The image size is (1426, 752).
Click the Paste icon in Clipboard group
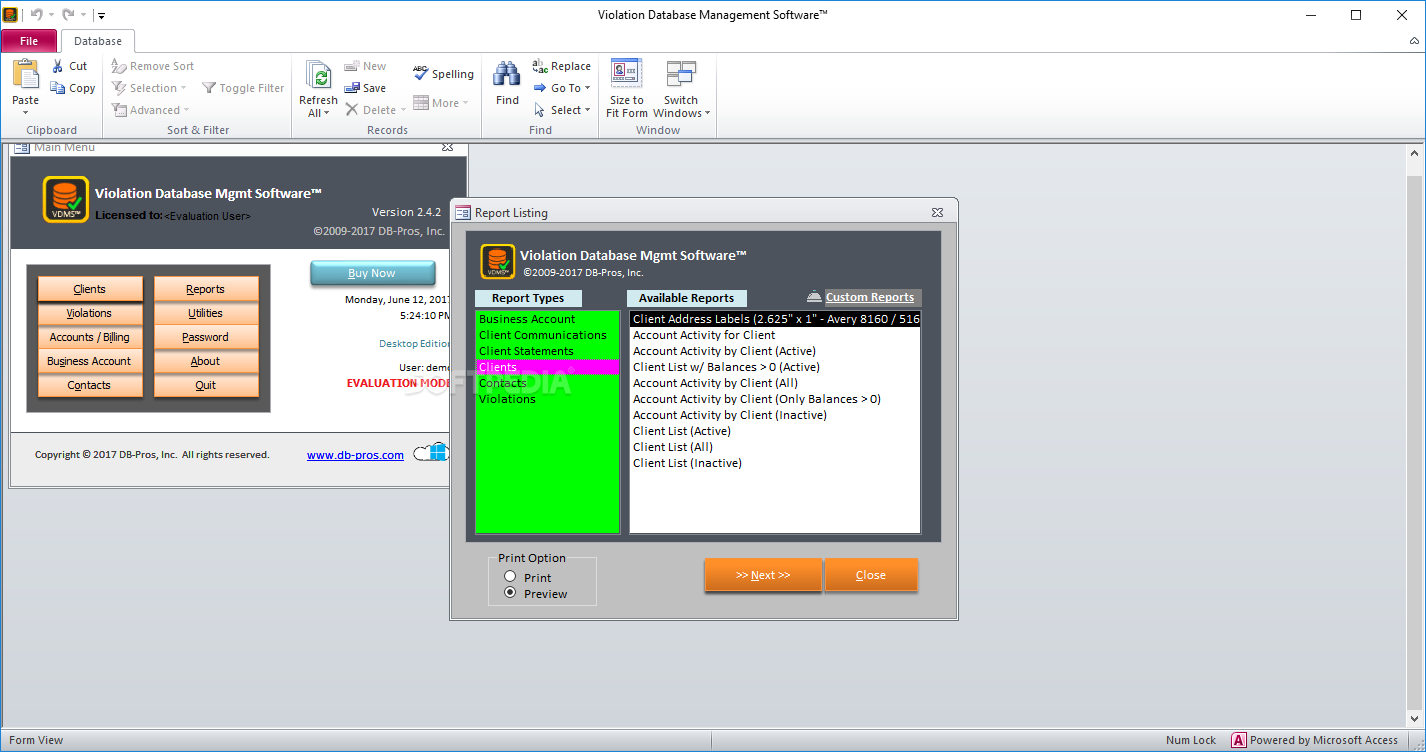(x=26, y=75)
